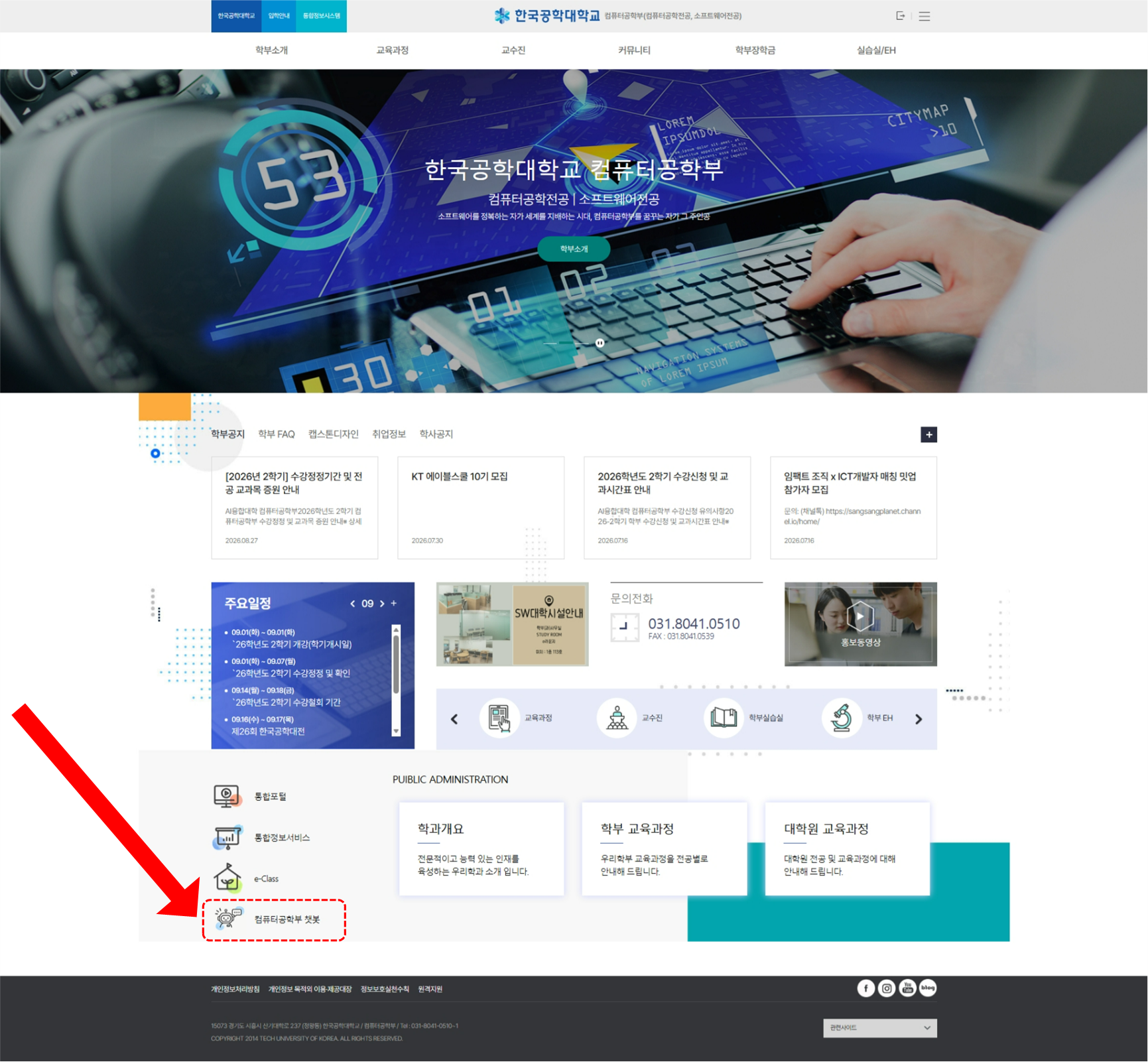Click the schedule list scrollbar

pos(396,680)
